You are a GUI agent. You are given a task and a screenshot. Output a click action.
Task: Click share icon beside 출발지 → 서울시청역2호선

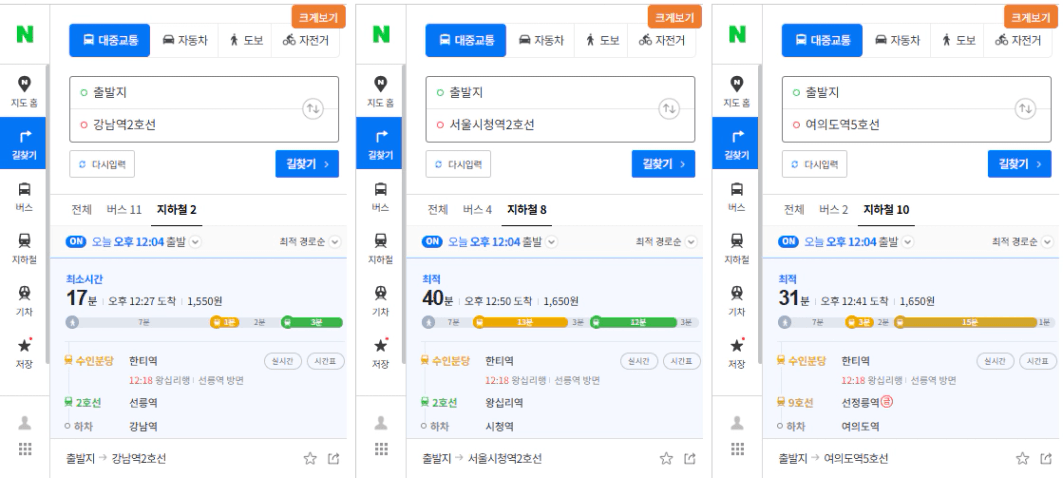click(x=689, y=458)
